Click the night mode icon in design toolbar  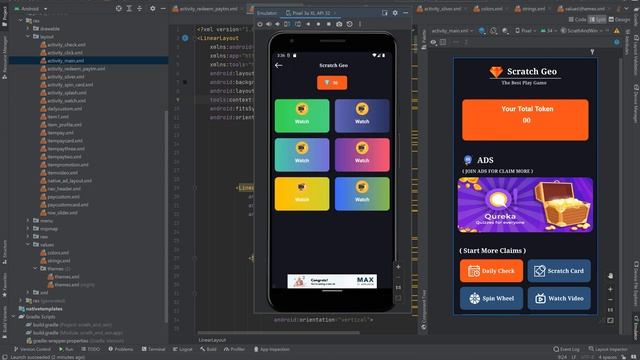coord(505,31)
